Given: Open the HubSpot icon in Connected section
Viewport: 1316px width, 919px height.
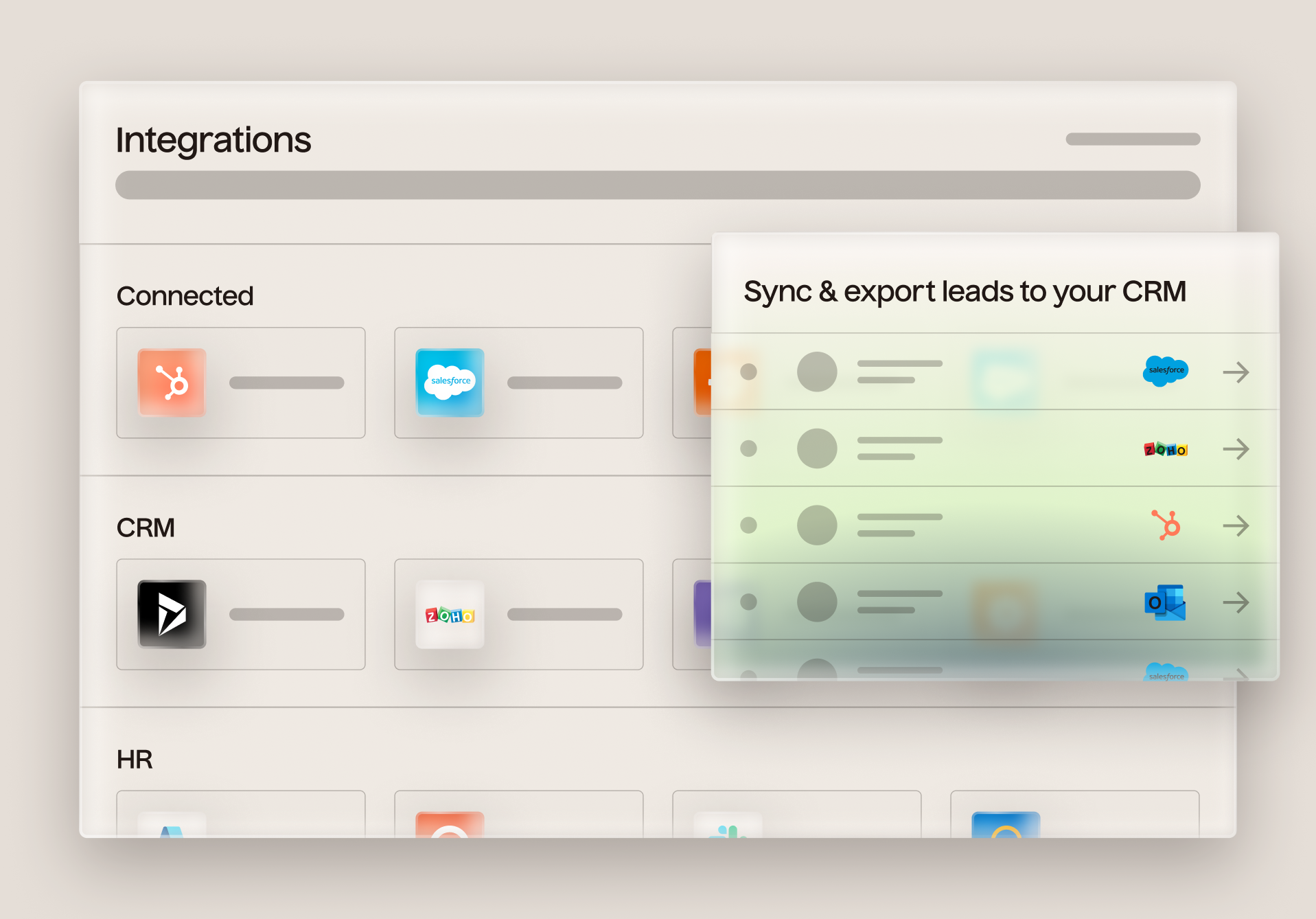Looking at the screenshot, I should click(x=172, y=383).
